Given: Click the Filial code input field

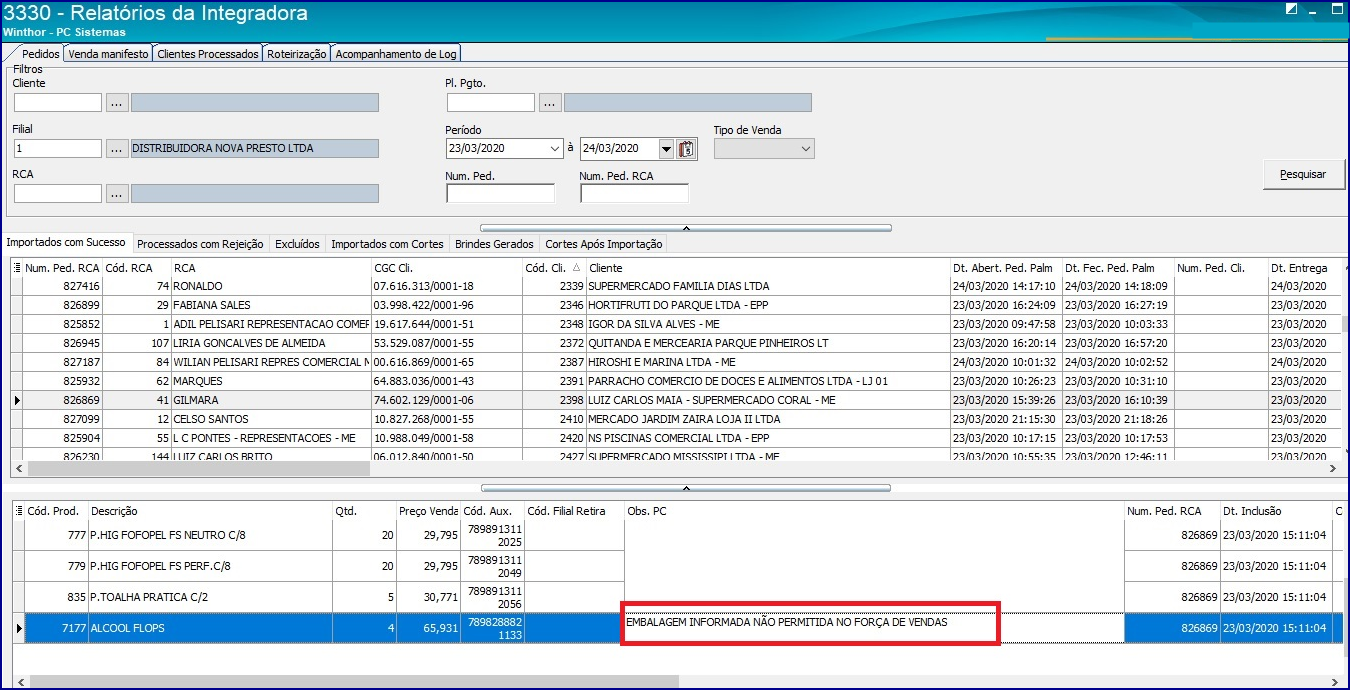Looking at the screenshot, I should click(58, 148).
